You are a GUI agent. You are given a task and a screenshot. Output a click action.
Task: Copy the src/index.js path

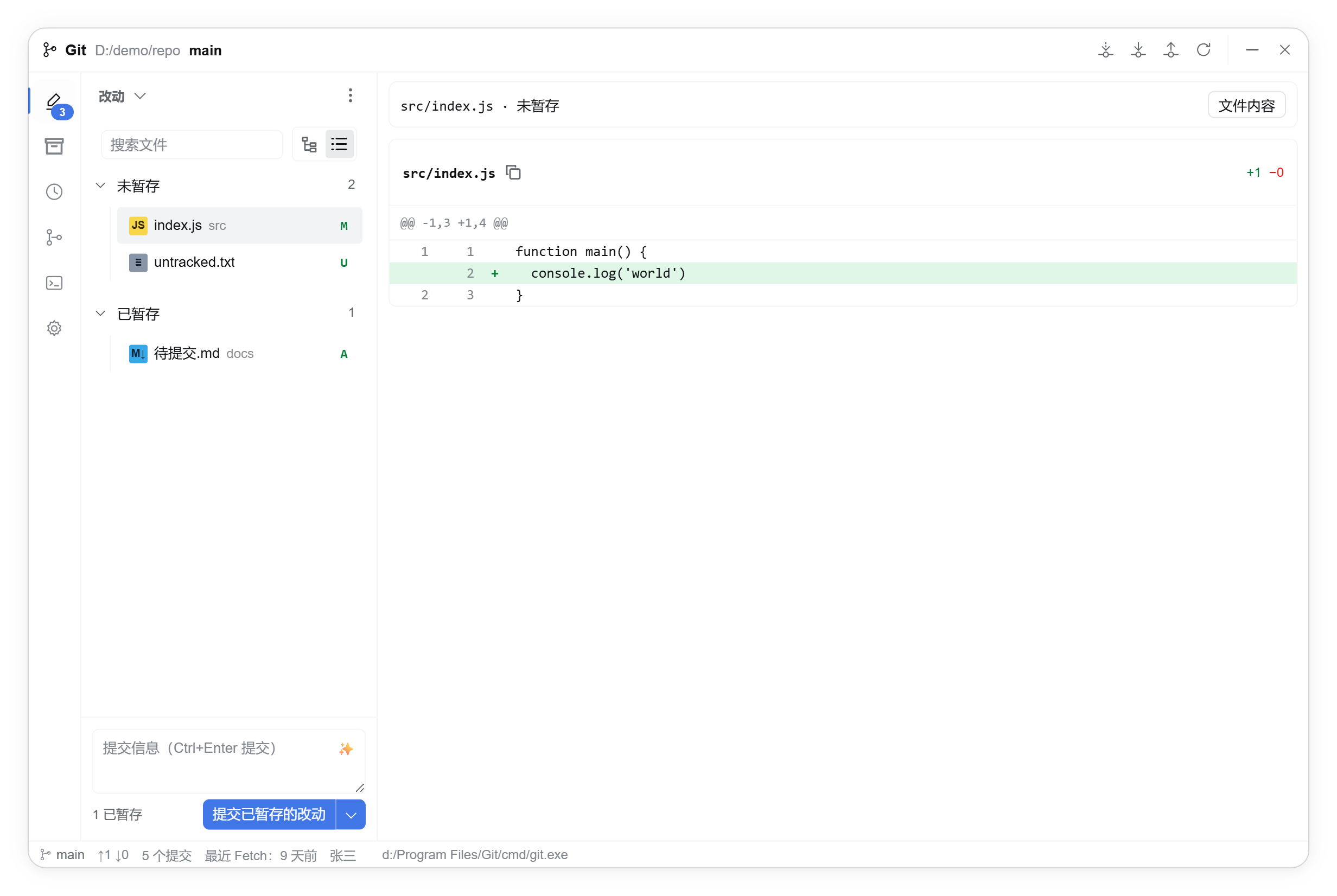pos(514,172)
